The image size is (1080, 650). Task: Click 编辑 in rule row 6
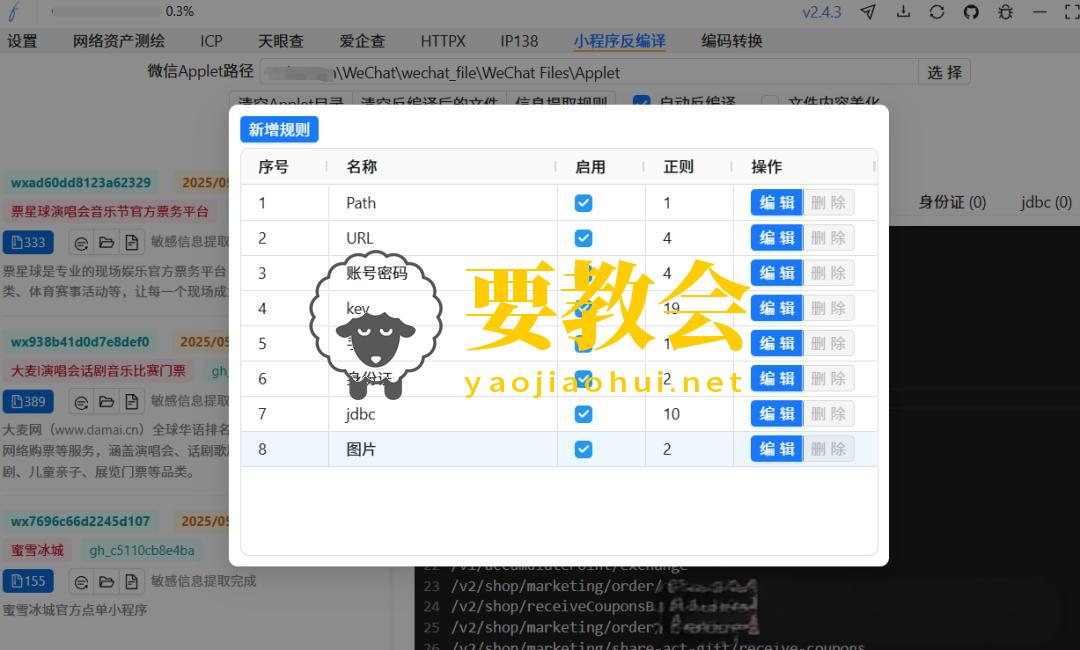click(x=777, y=378)
